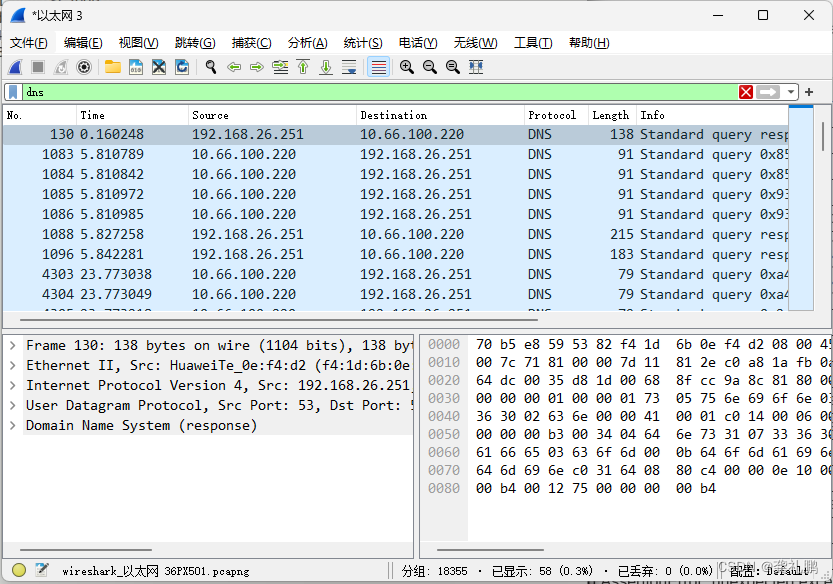Expand Internet Protocol Version 4 node
This screenshot has height=584, width=833.
13,385
